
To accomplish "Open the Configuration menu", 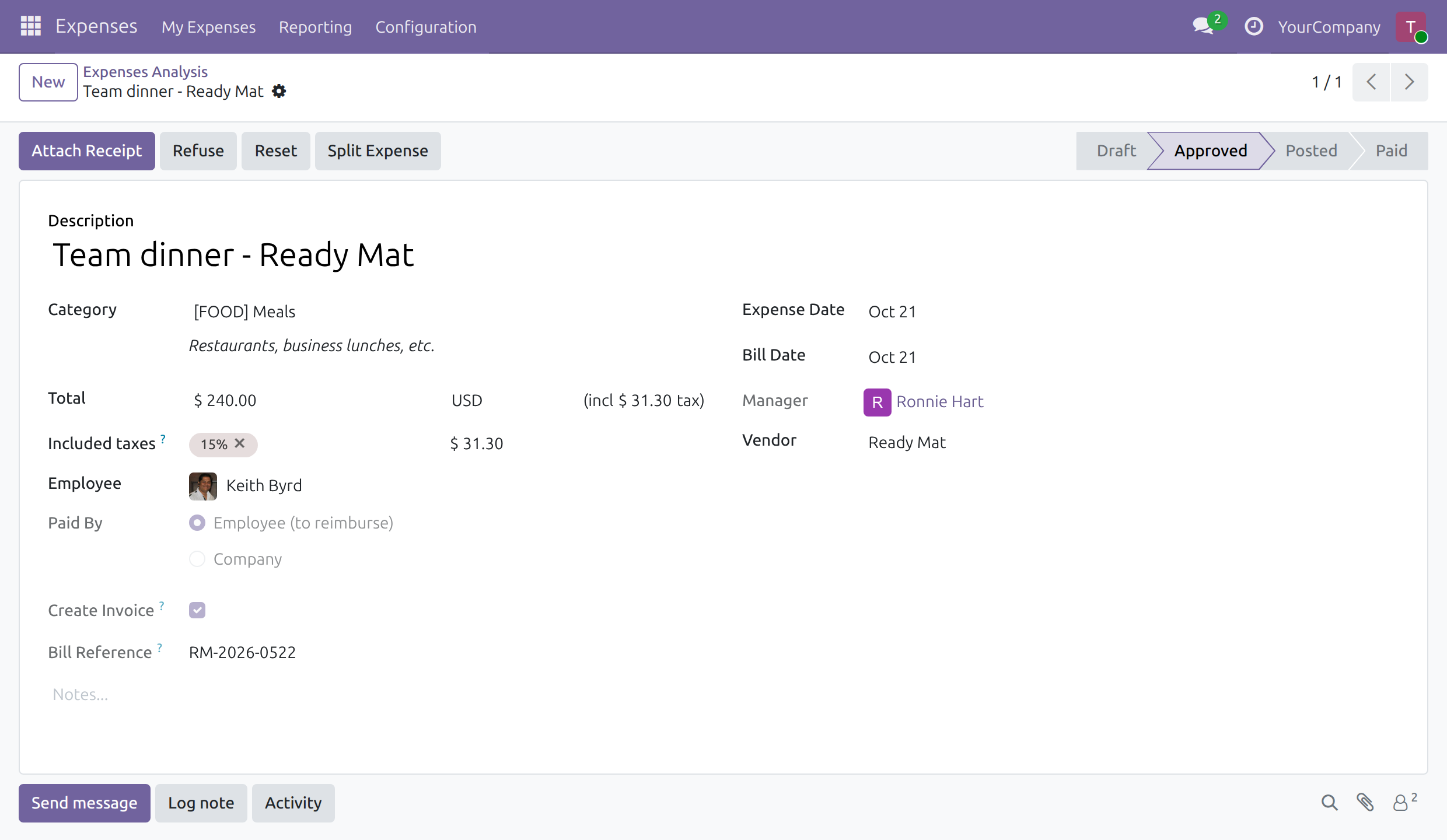I will point(426,27).
